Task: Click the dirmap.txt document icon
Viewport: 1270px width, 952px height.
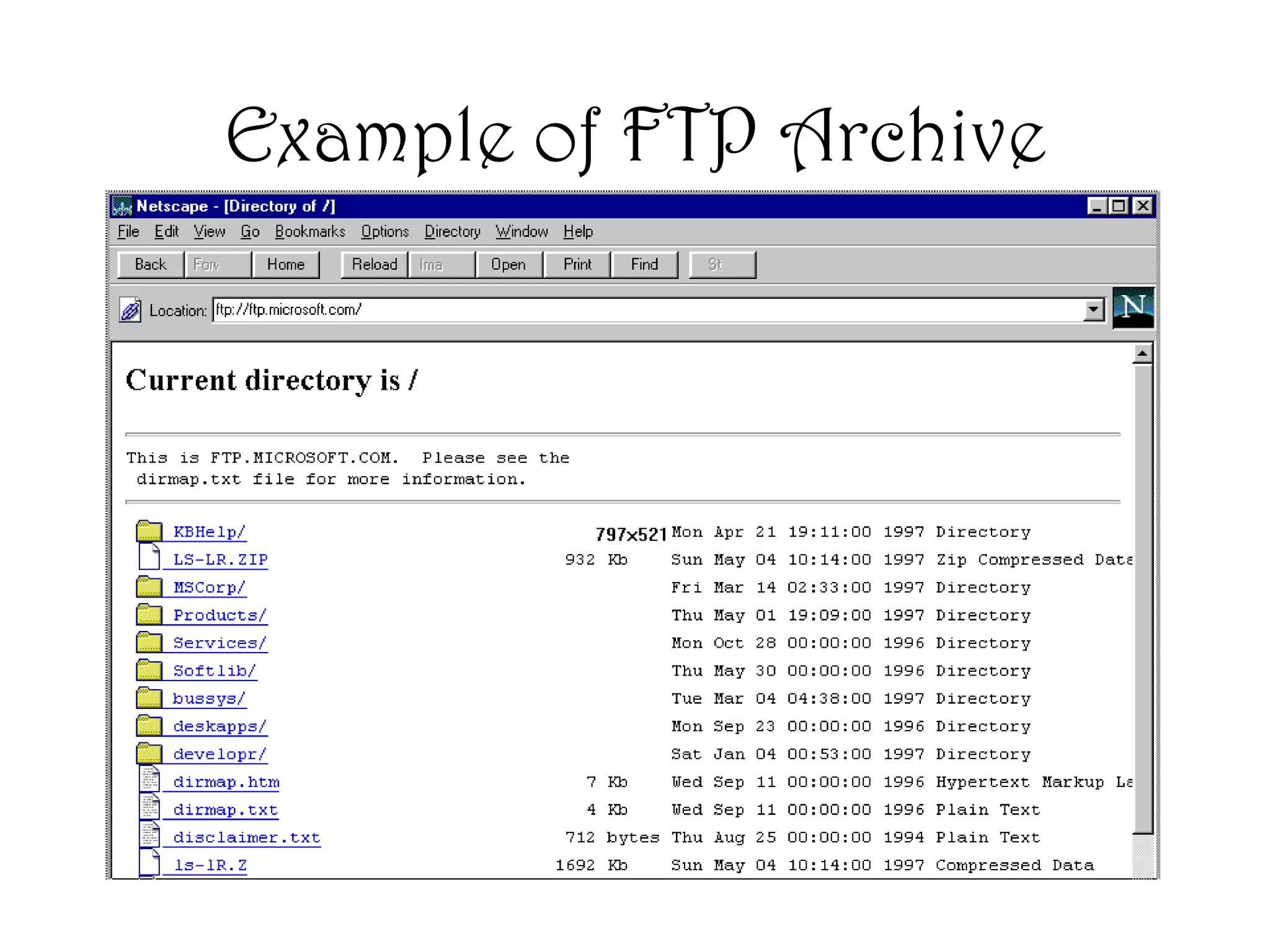Action: coord(149,806)
